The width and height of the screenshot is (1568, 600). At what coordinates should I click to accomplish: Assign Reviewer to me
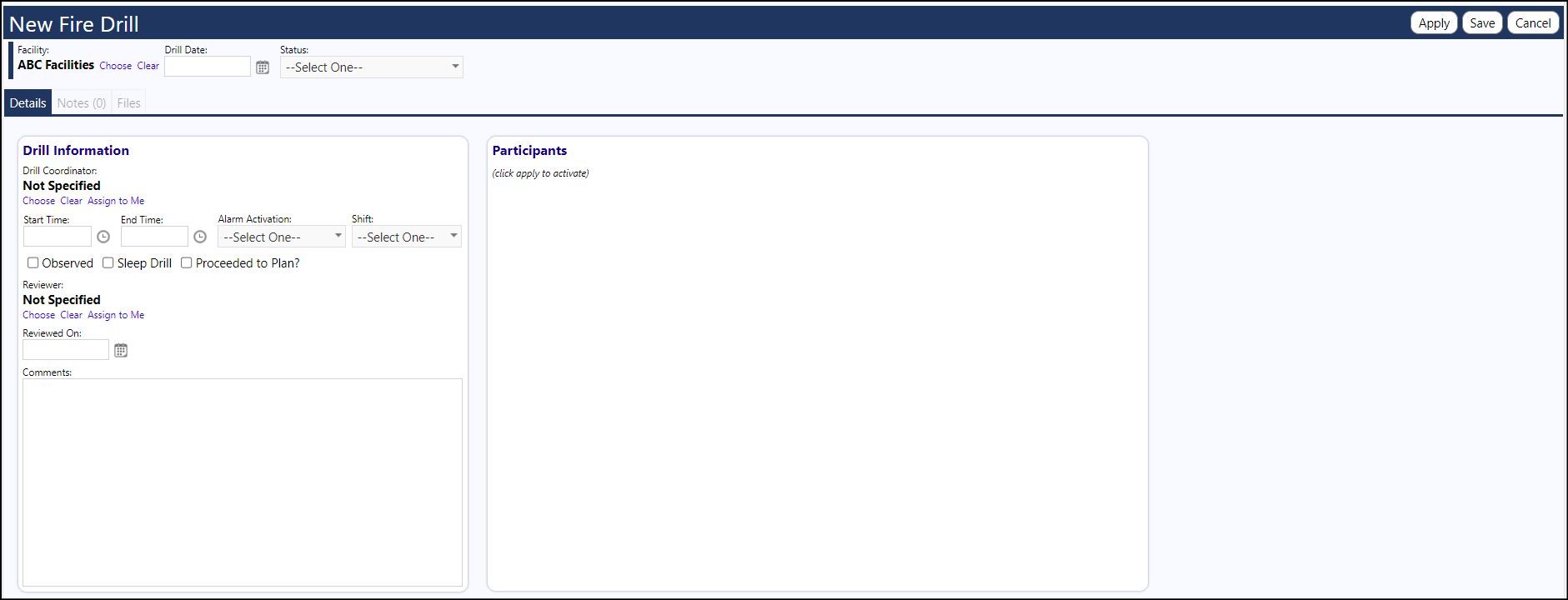[116, 315]
